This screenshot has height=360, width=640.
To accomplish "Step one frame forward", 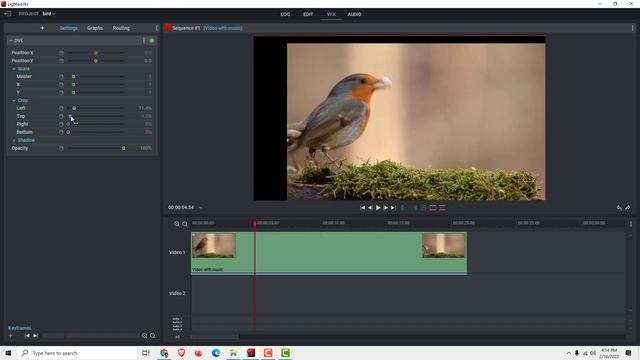I will pos(386,208).
